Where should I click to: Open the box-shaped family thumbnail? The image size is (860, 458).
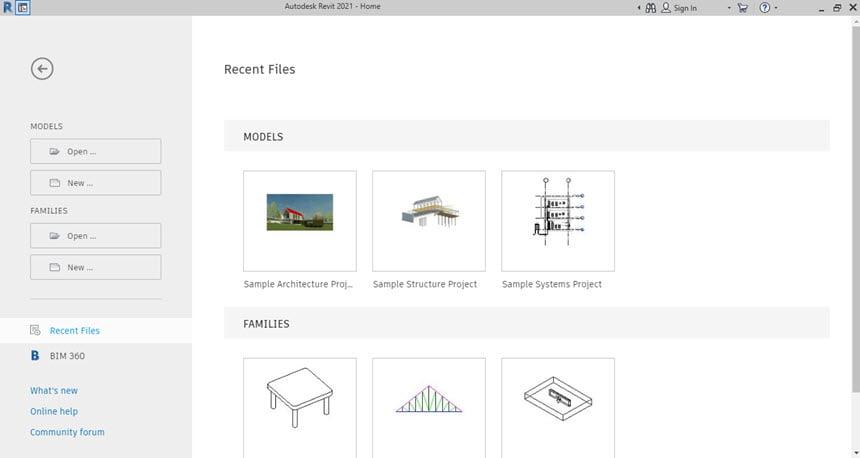pyautogui.click(x=558, y=408)
